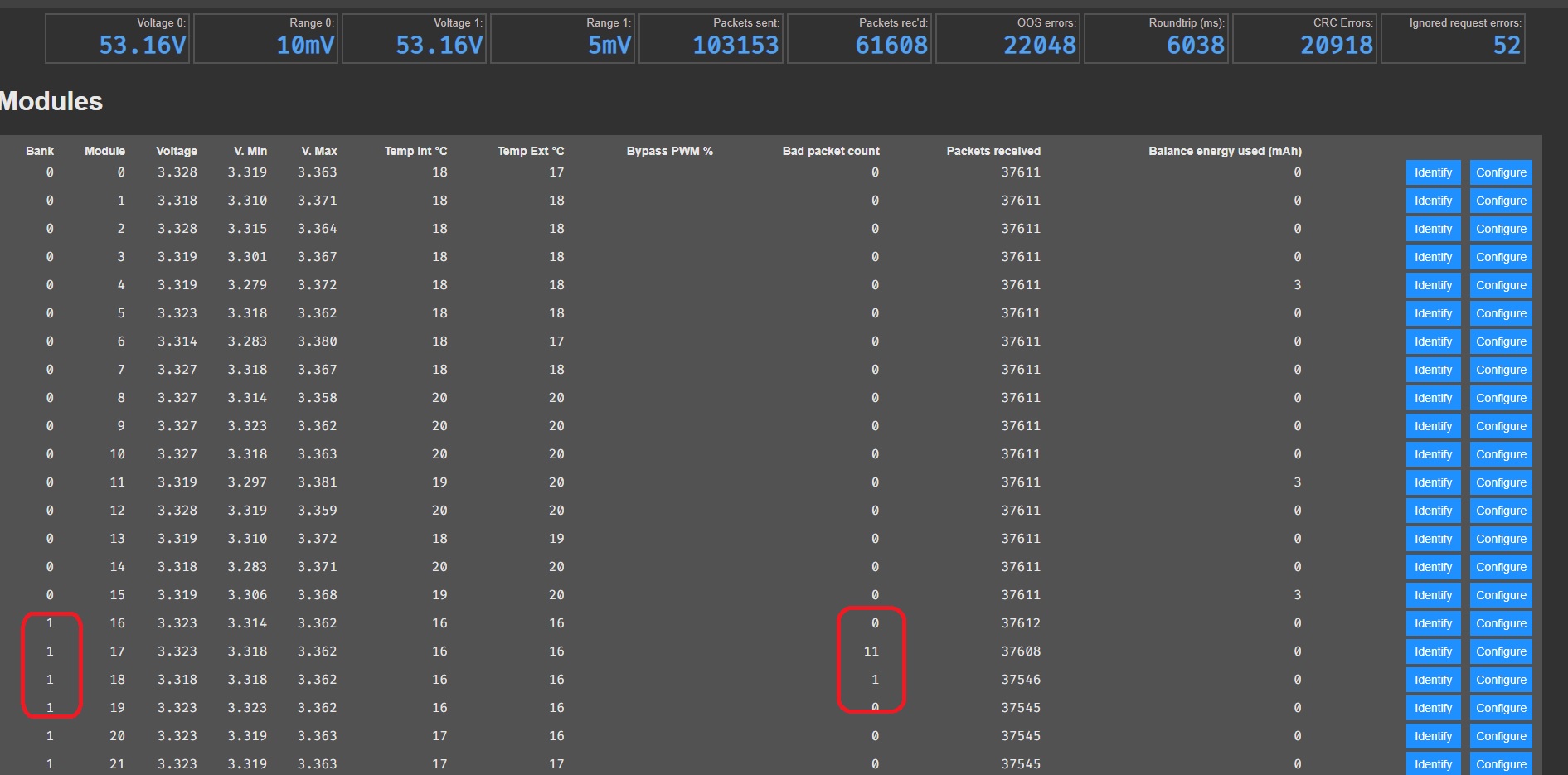Click Ignored request errors value 52
Image resolution: width=1568 pixels, height=775 pixels.
[x=1507, y=45]
